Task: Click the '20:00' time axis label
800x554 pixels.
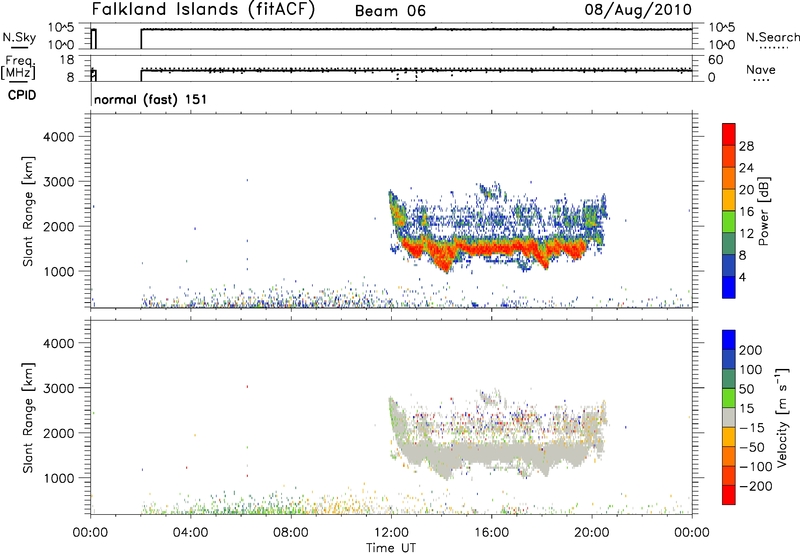Action: point(592,533)
